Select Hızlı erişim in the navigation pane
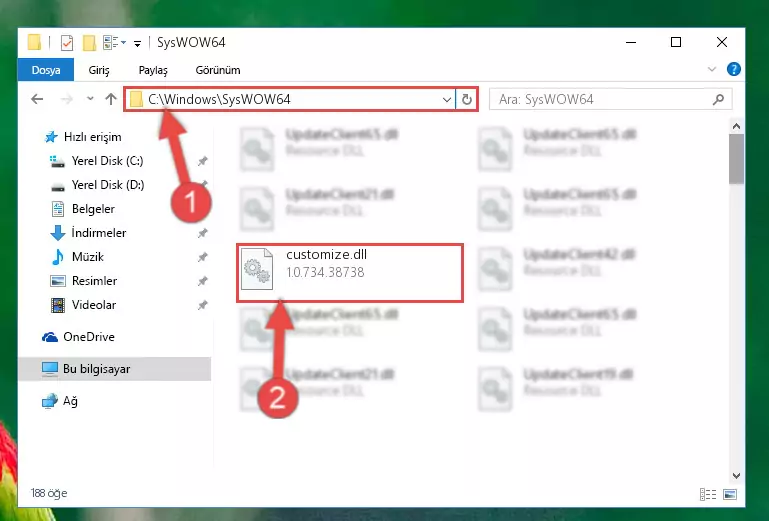 (x=93, y=137)
